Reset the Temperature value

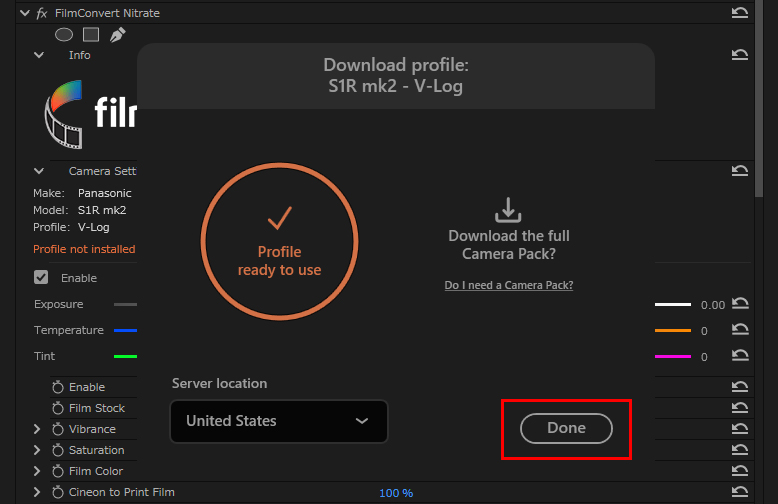(740, 329)
